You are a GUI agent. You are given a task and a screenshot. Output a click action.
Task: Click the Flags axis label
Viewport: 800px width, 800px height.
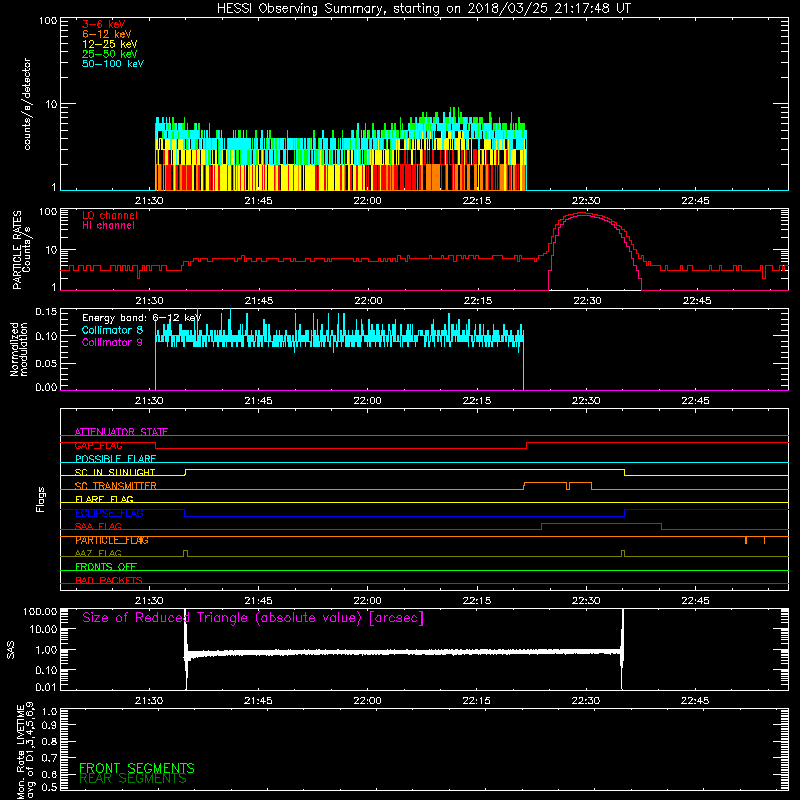41,499
